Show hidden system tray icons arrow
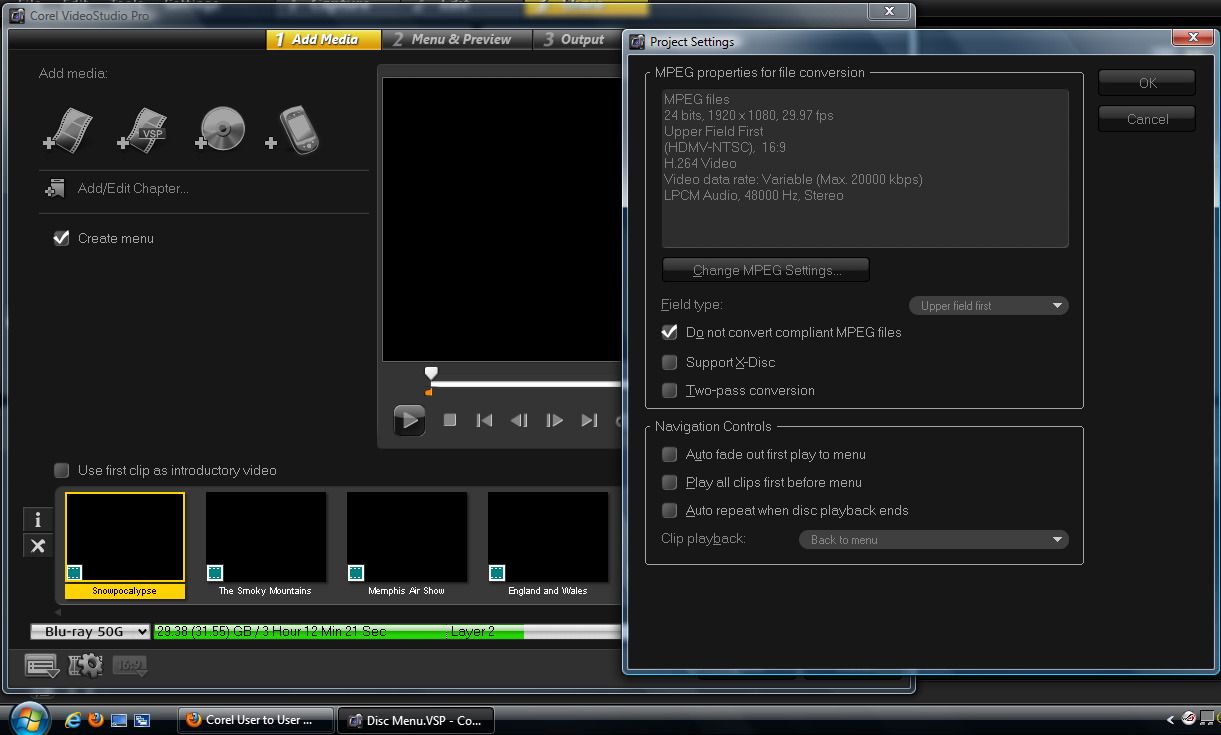 [x=1171, y=719]
